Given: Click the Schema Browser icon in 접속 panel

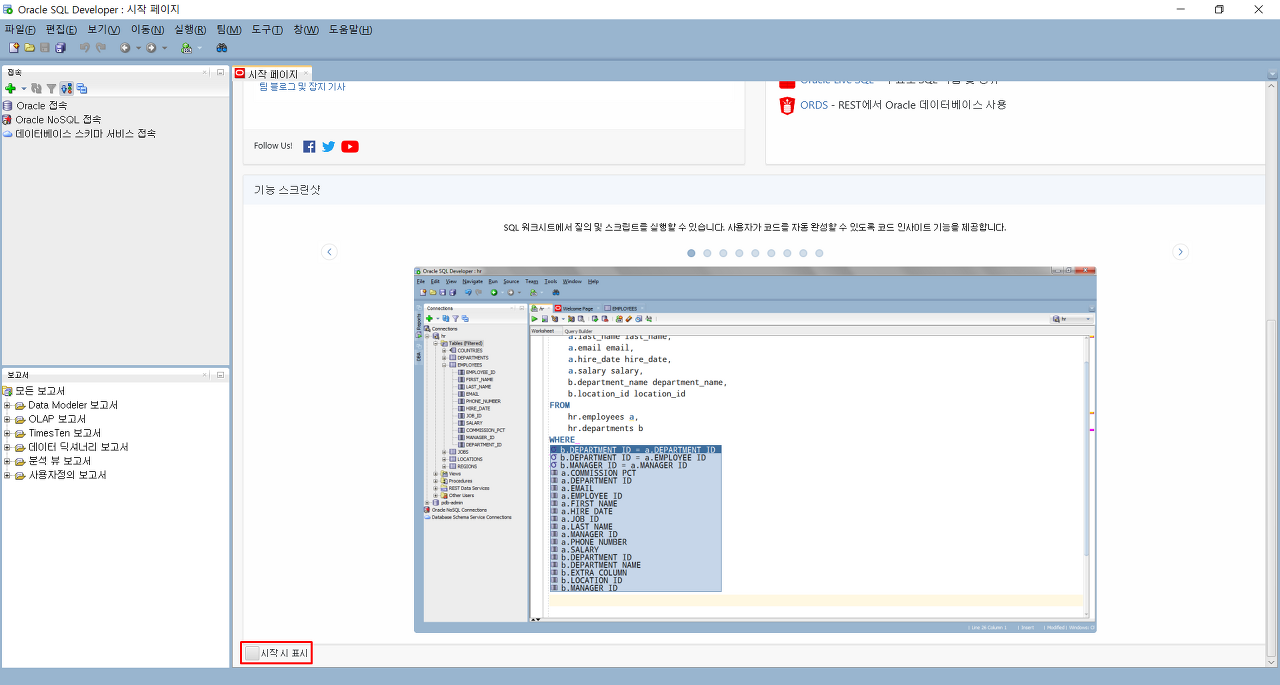Looking at the screenshot, I should coord(66,88).
